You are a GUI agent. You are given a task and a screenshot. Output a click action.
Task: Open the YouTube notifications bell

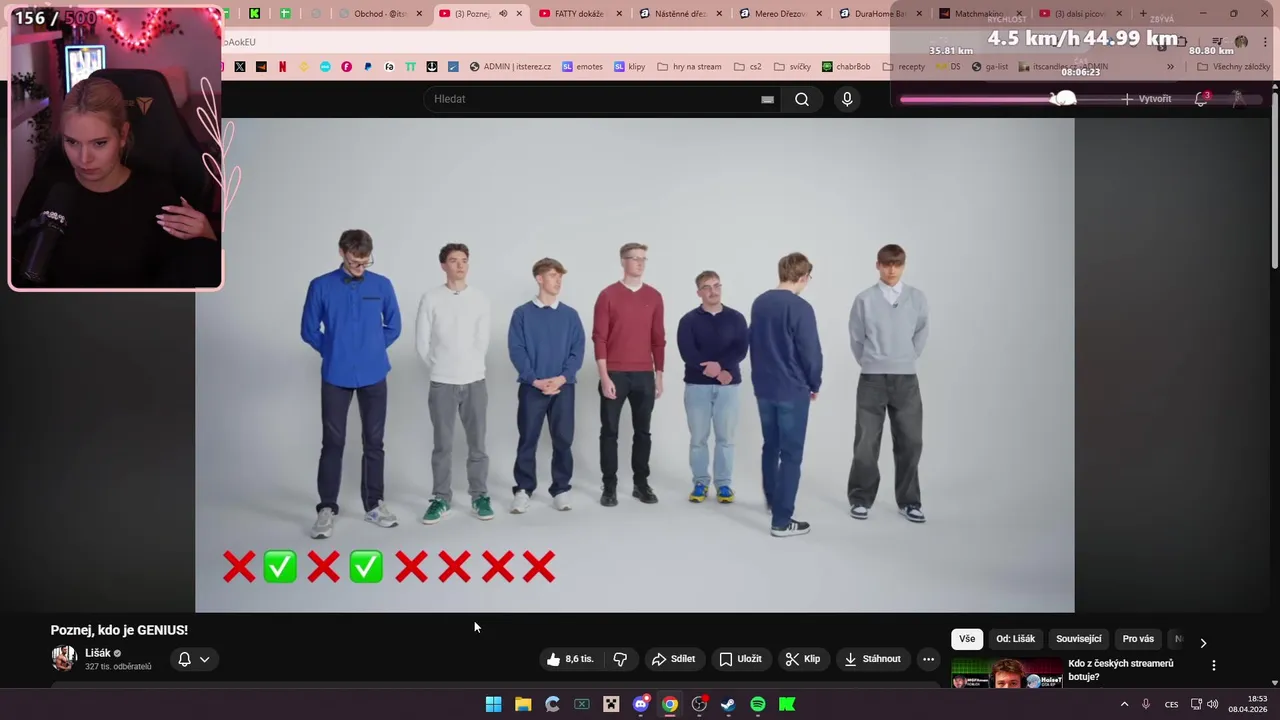coord(1201,99)
